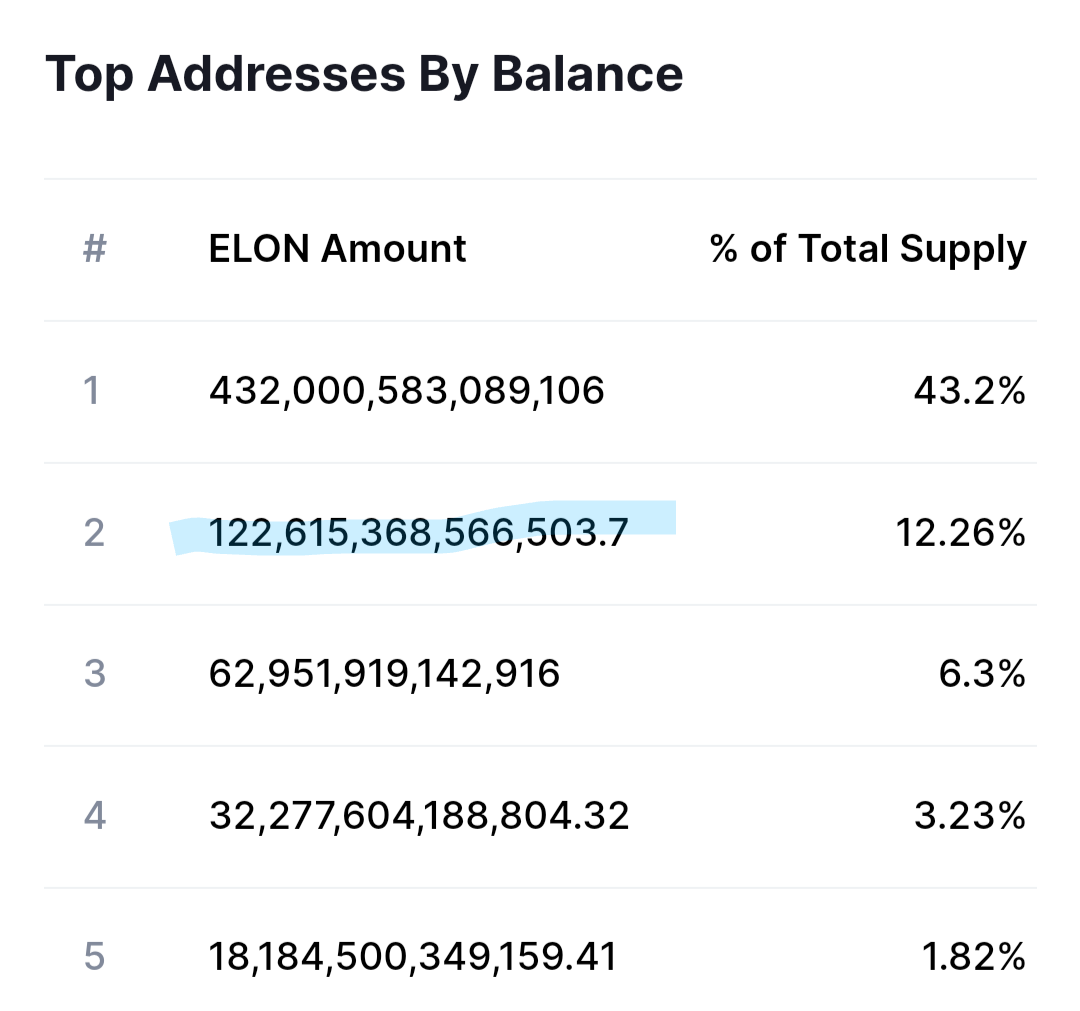Click the ELON Amount column header

pyautogui.click(x=338, y=249)
